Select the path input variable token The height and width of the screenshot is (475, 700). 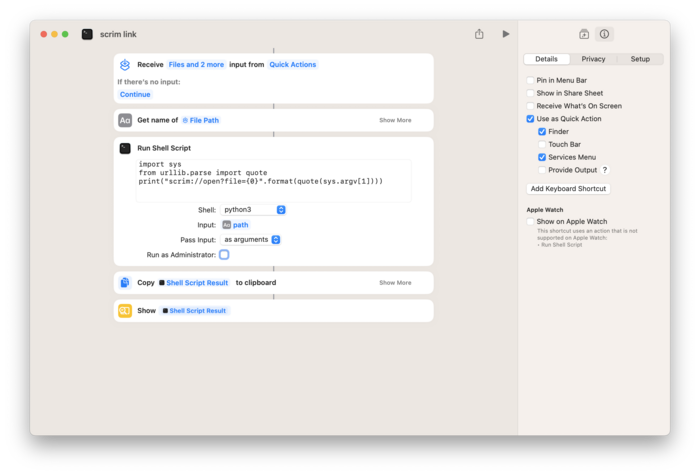point(236,225)
